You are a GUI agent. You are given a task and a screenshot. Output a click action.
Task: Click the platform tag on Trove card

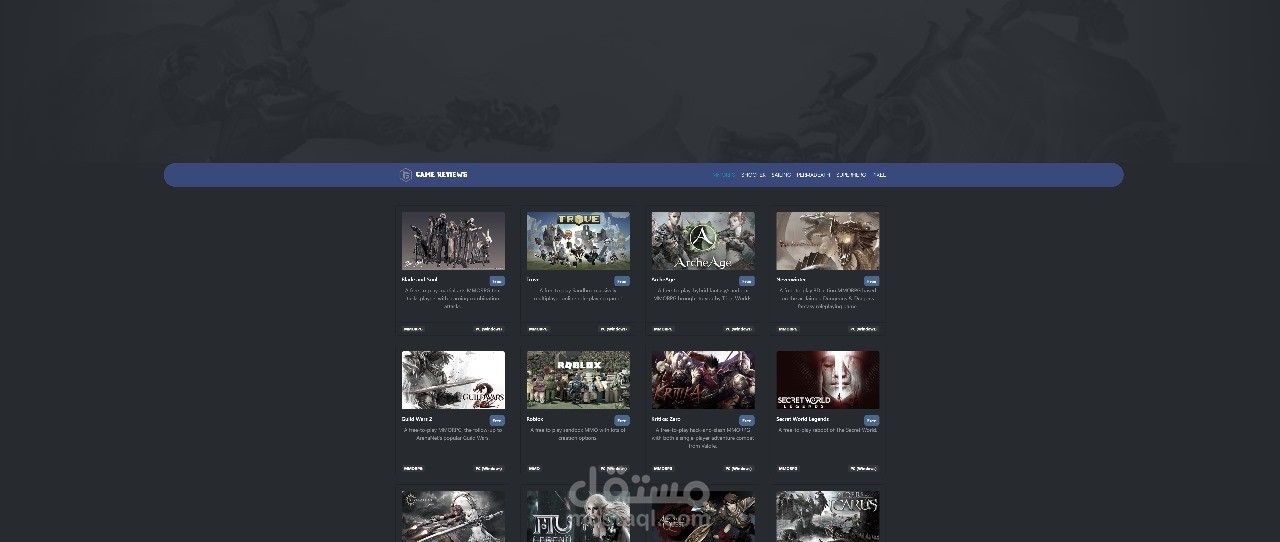[614, 328]
